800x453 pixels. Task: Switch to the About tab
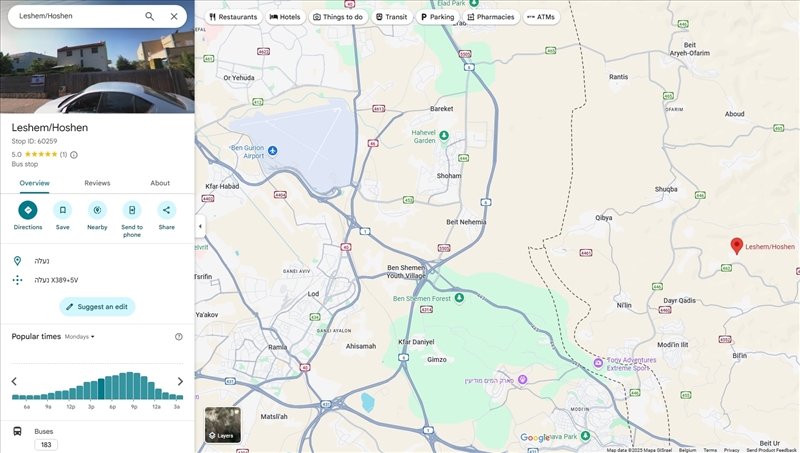point(160,183)
